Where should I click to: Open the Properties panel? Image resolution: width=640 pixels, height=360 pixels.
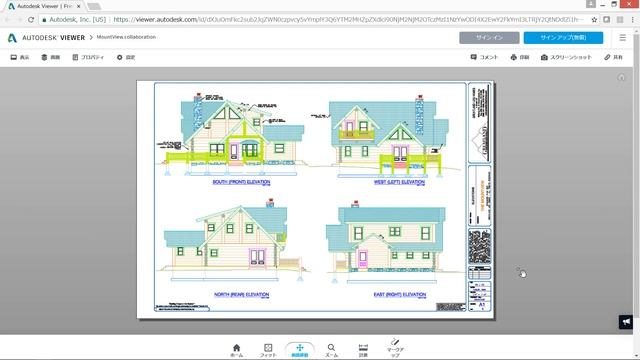click(88, 57)
